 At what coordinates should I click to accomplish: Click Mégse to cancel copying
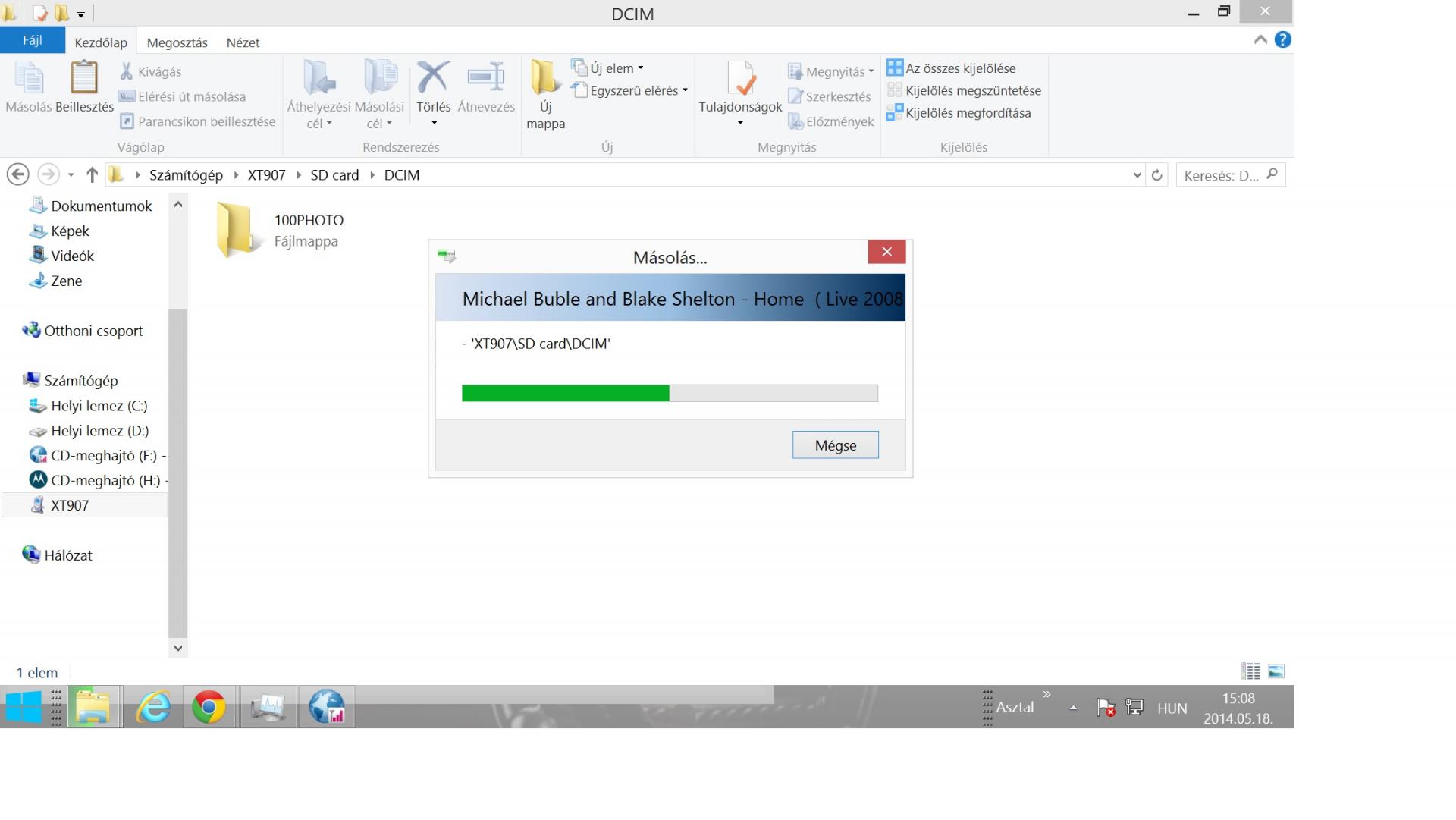click(835, 445)
